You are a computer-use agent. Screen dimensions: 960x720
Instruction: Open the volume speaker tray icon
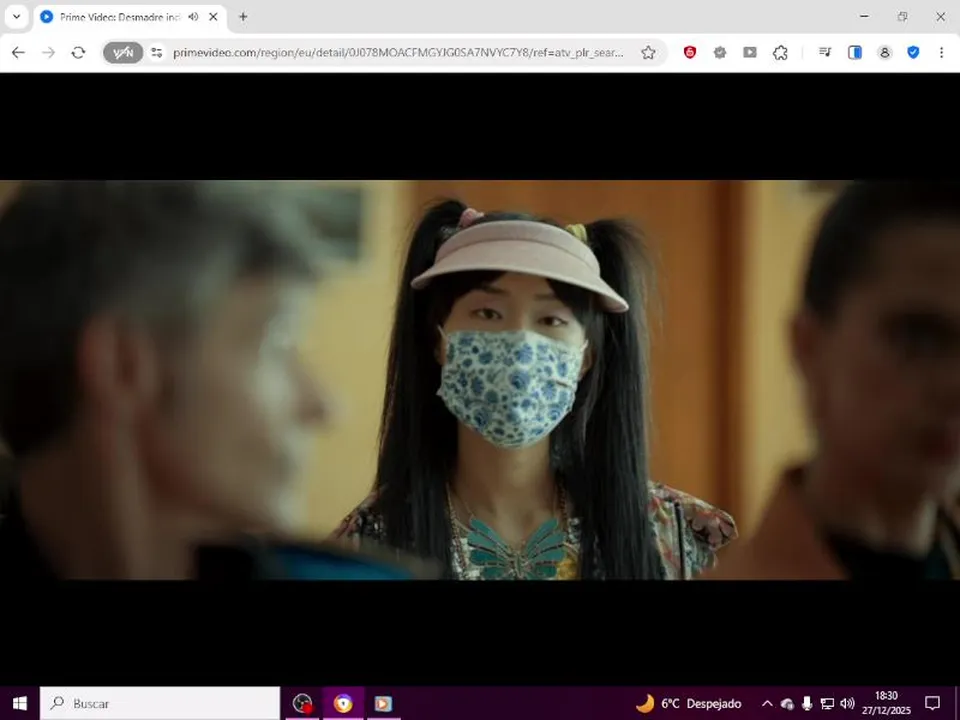(847, 703)
